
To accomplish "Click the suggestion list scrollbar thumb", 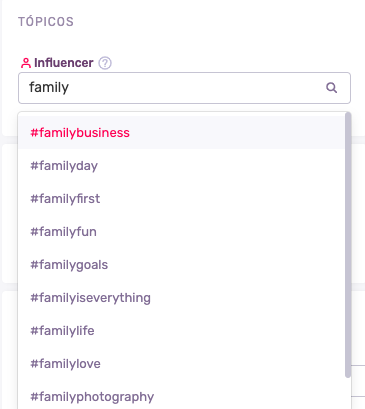I will (348, 245).
